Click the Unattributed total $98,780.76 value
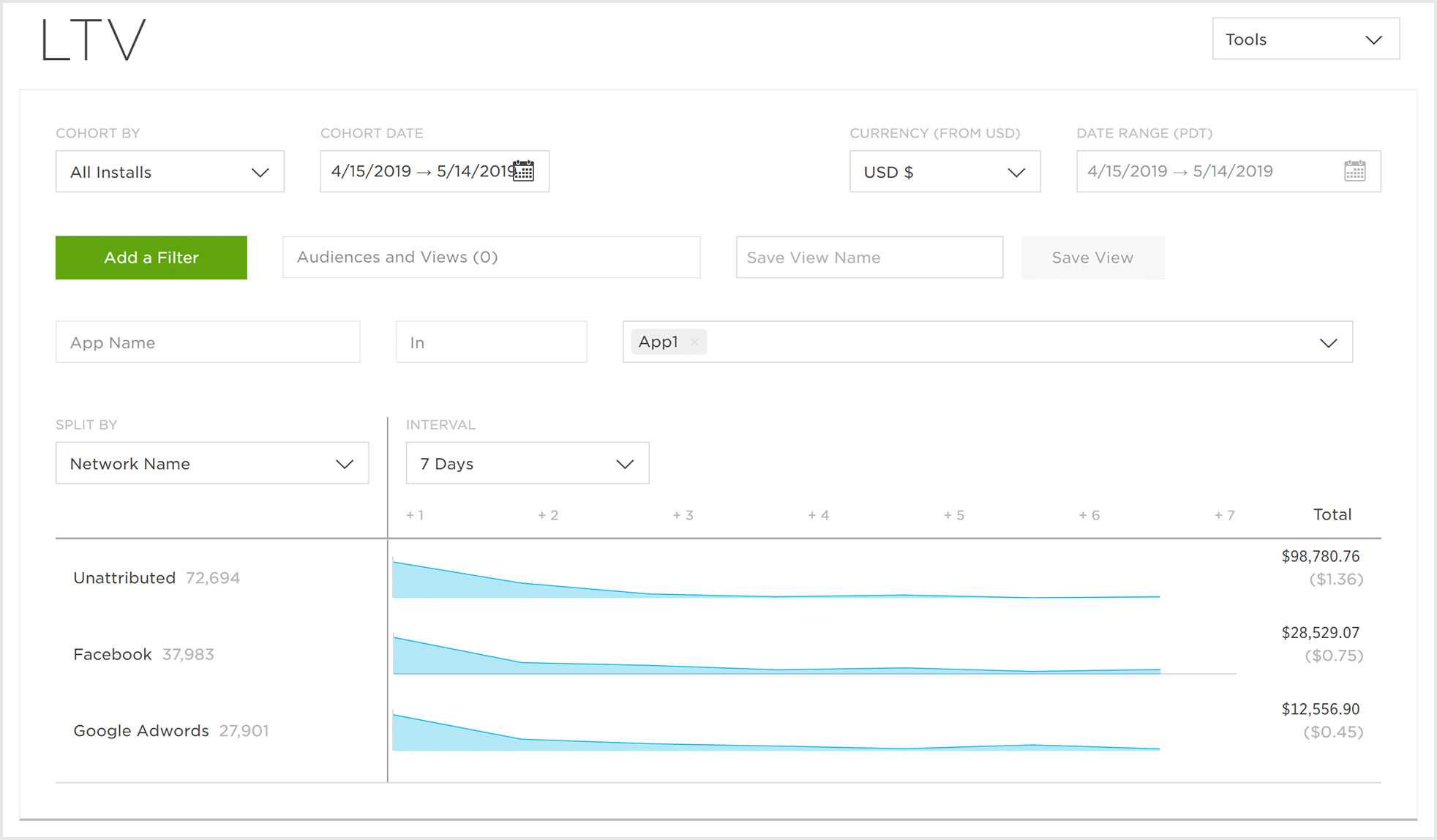Viewport: 1437px width, 840px height. (x=1320, y=557)
